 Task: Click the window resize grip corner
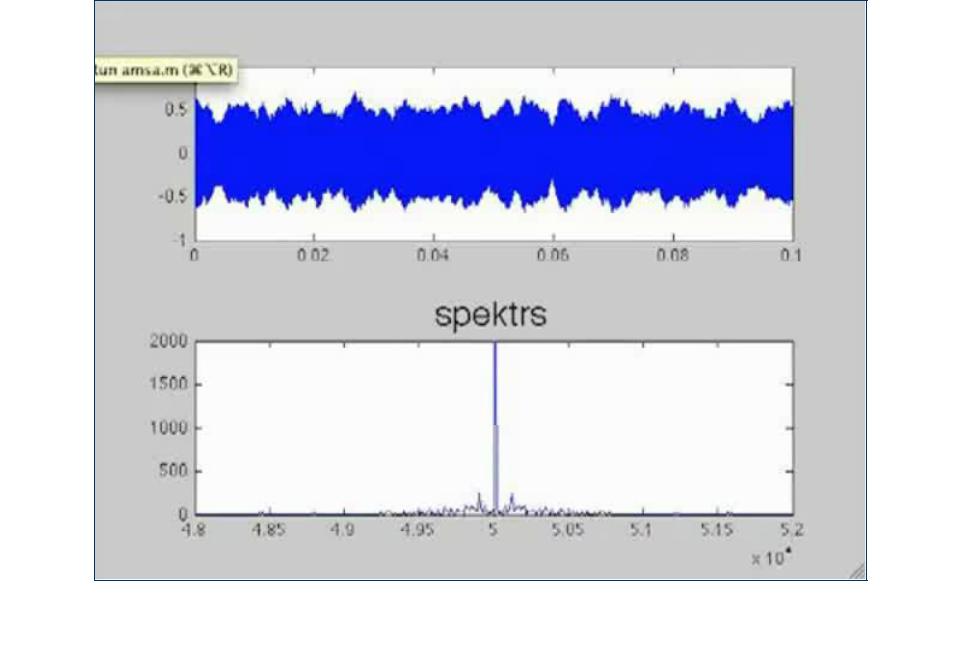858,571
